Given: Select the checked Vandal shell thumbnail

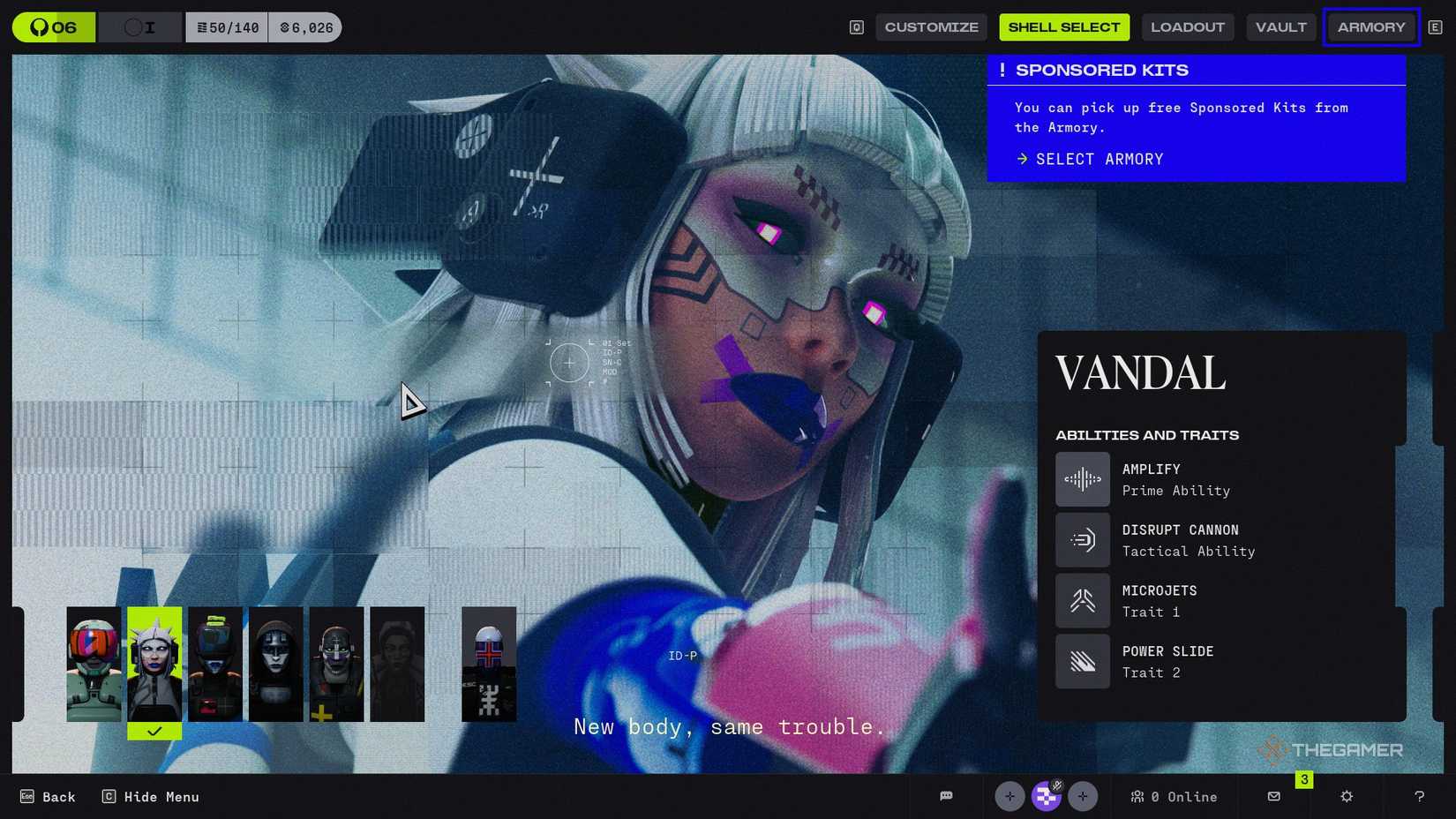Looking at the screenshot, I should tap(154, 664).
